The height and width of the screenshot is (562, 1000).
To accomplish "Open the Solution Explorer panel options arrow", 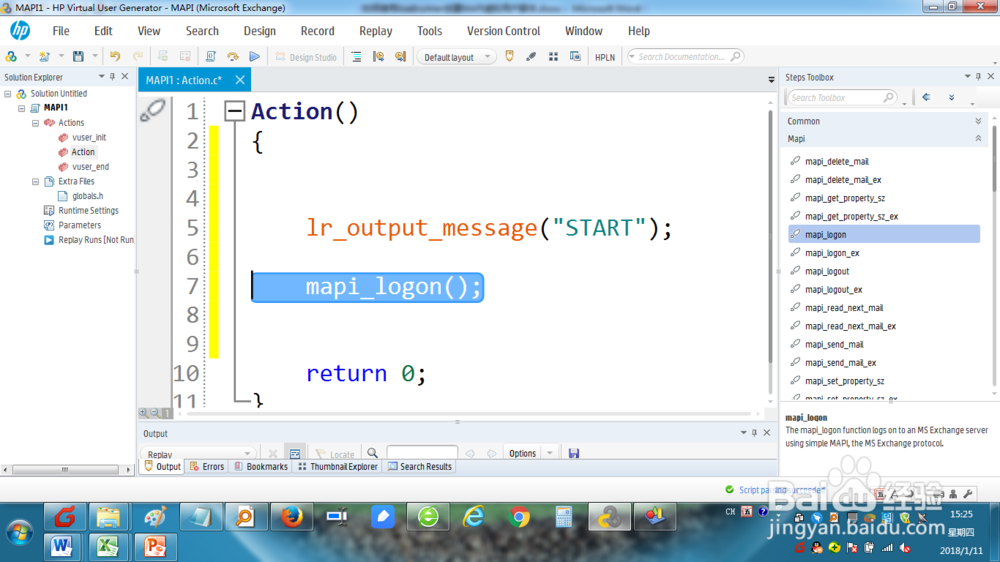I will 101,77.
